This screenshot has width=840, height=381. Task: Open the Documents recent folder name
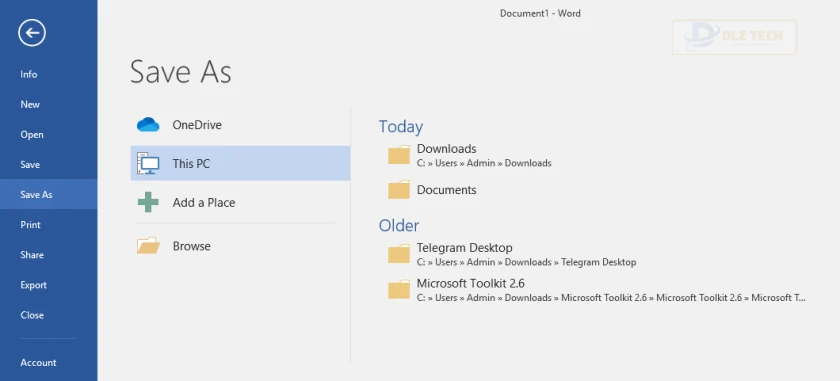(x=446, y=190)
